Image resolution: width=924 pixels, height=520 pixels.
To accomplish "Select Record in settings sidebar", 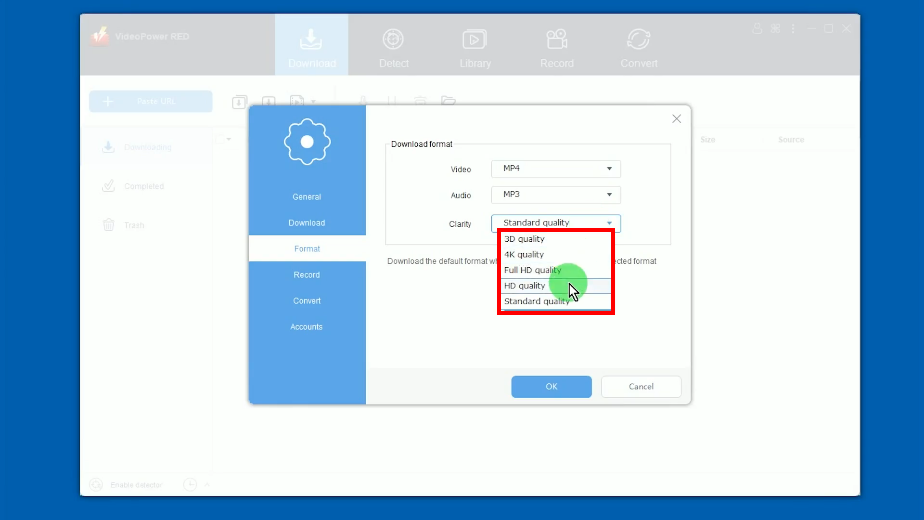I will tap(307, 275).
